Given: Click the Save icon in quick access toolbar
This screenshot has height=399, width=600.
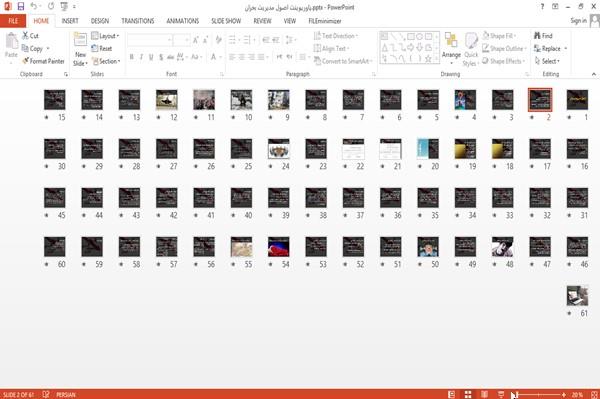Looking at the screenshot, I should click(21, 7).
